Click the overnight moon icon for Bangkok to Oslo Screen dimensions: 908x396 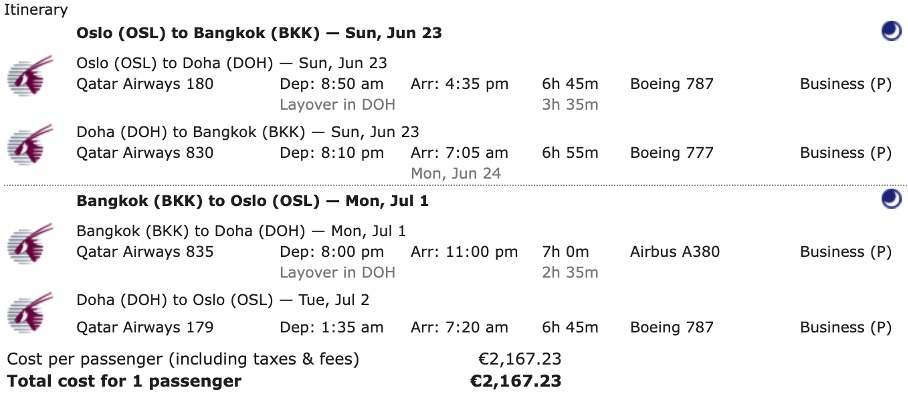coord(891,199)
